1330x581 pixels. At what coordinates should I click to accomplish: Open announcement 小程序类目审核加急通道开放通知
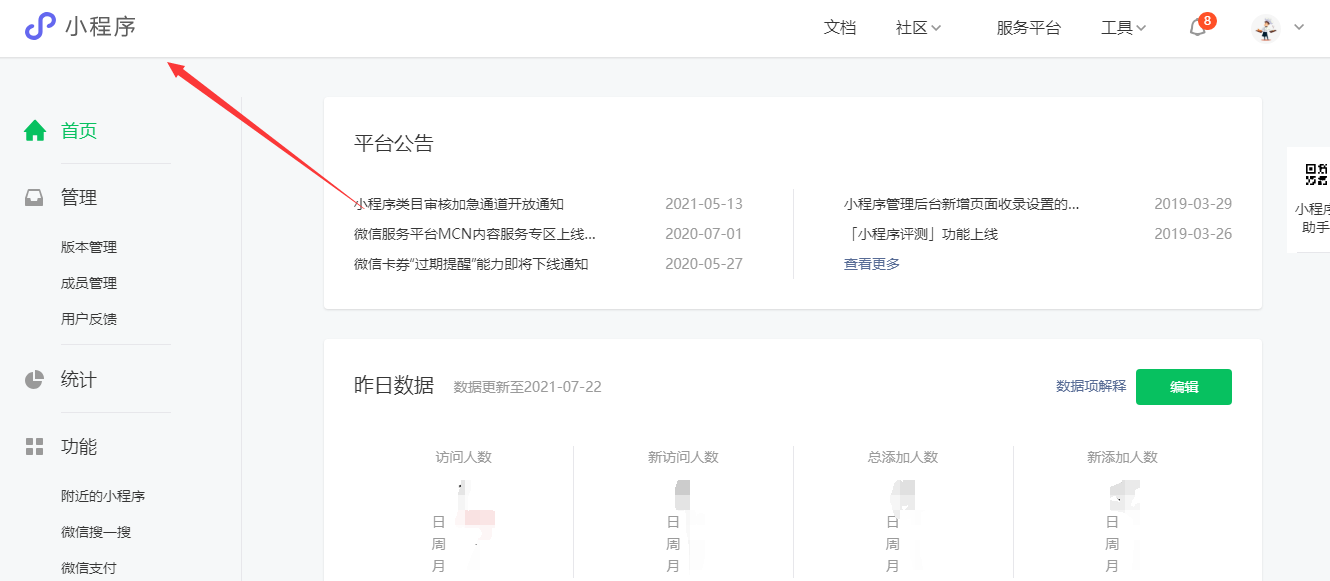pos(459,204)
